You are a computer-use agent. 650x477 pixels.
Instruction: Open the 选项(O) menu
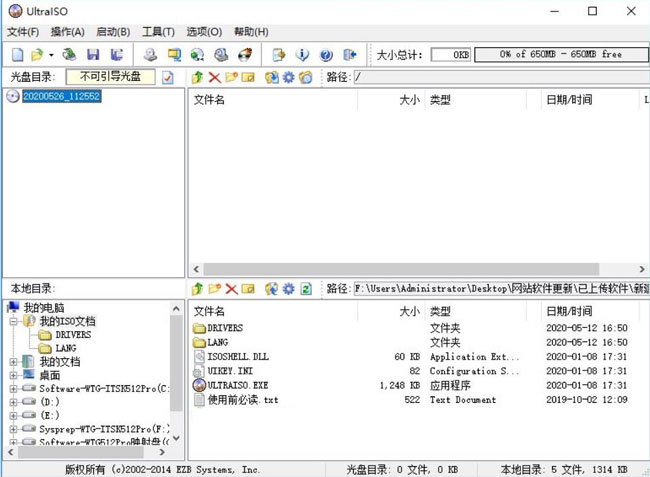pyautogui.click(x=204, y=32)
